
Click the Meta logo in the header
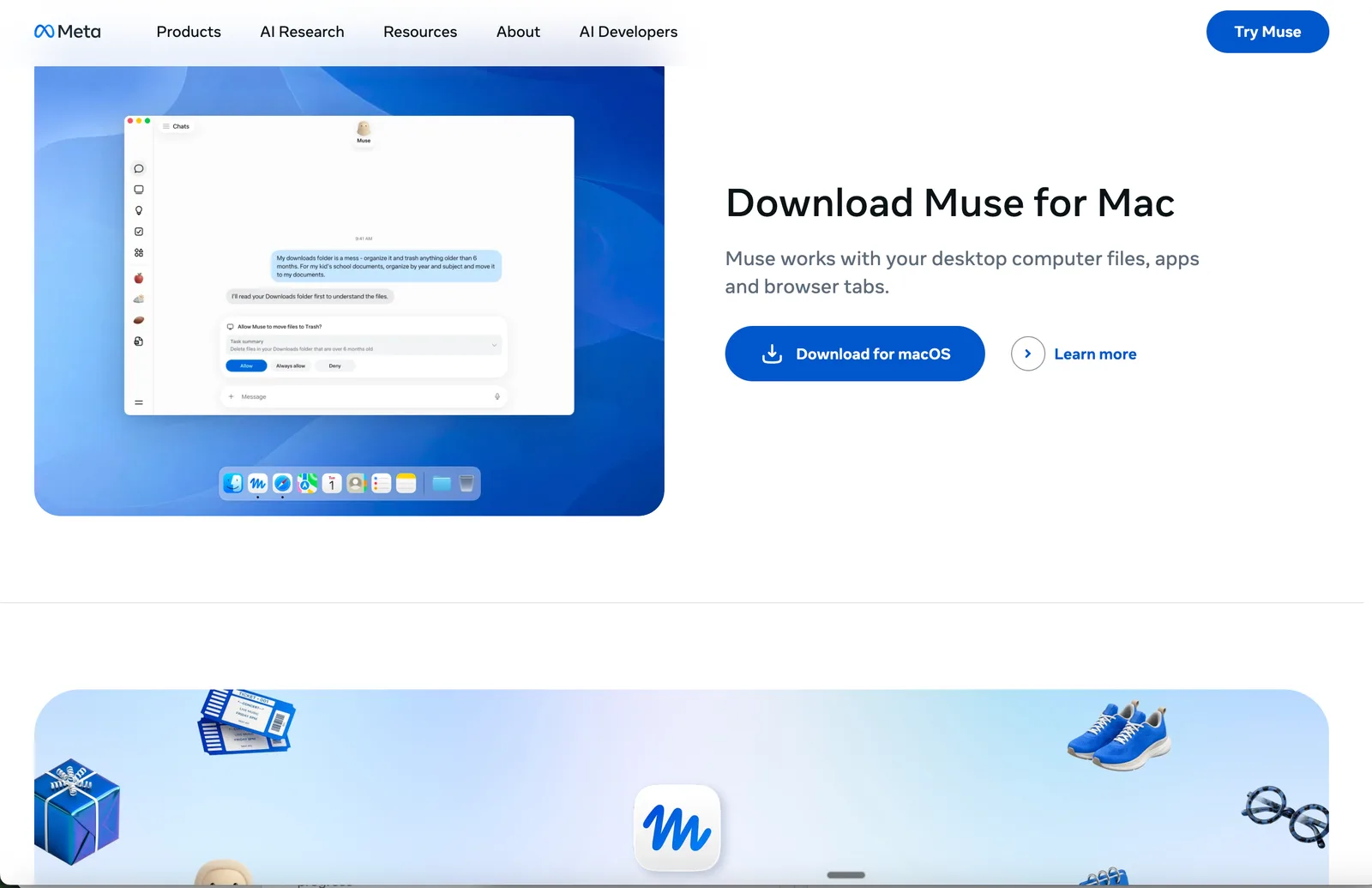pos(67,32)
